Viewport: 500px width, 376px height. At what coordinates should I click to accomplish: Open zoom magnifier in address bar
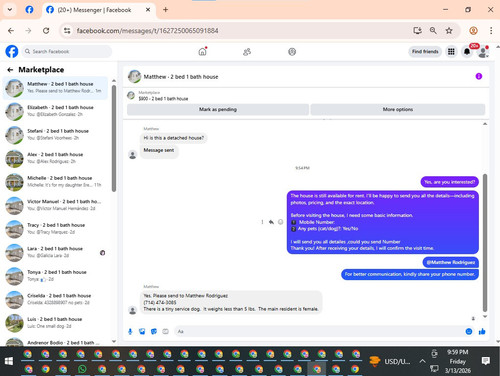pos(433,31)
